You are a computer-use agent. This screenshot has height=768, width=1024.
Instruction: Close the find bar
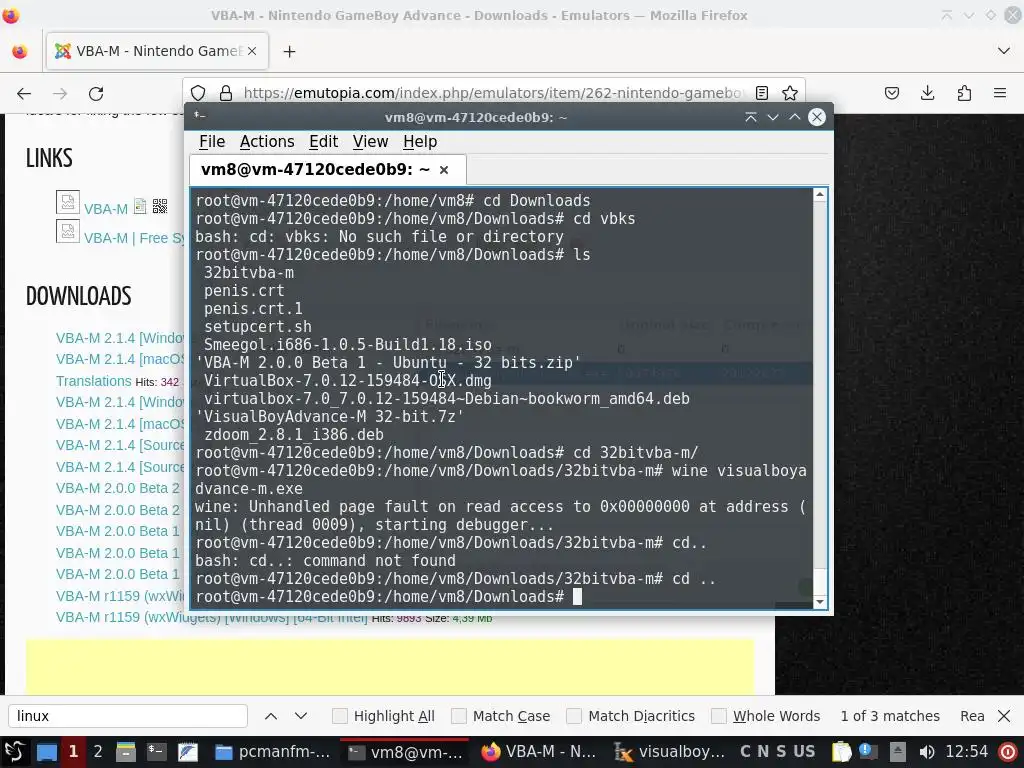click(1004, 716)
